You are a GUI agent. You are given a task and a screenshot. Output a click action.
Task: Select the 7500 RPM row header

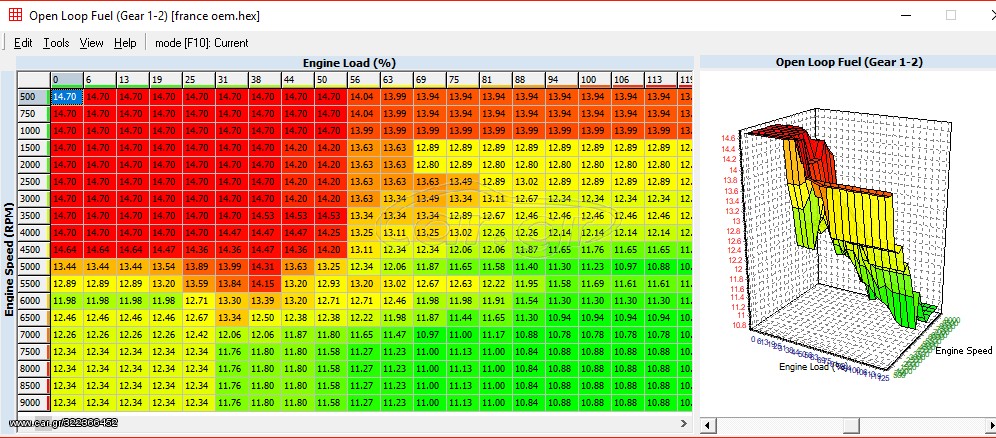tap(34, 352)
